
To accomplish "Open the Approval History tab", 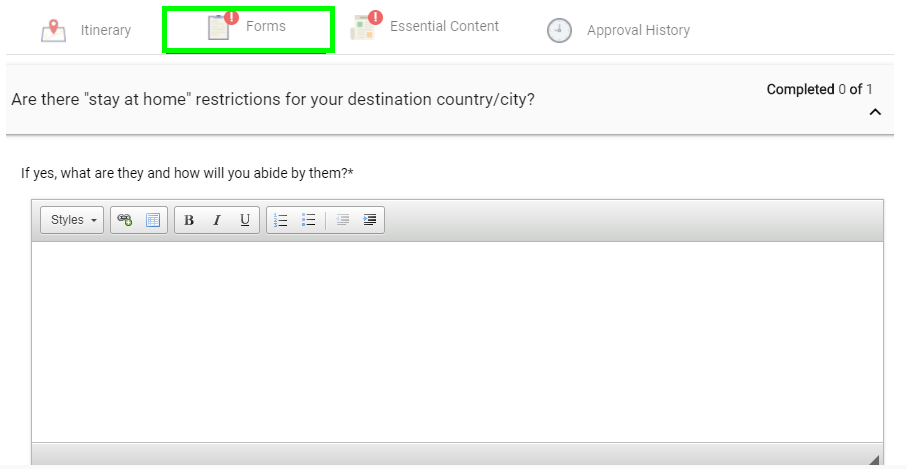I will 638,30.
